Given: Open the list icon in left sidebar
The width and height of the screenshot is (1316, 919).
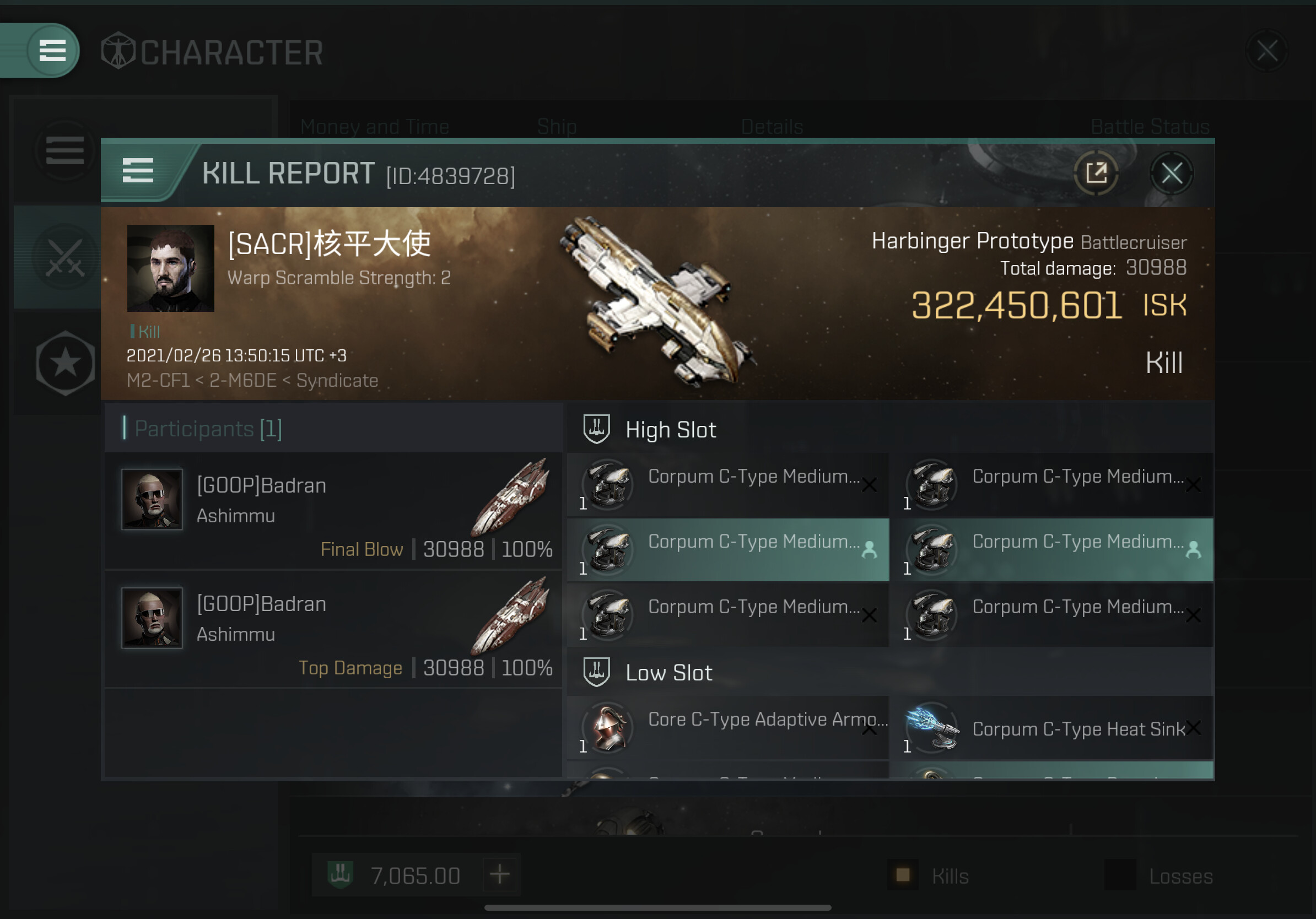Looking at the screenshot, I should coord(65,150).
